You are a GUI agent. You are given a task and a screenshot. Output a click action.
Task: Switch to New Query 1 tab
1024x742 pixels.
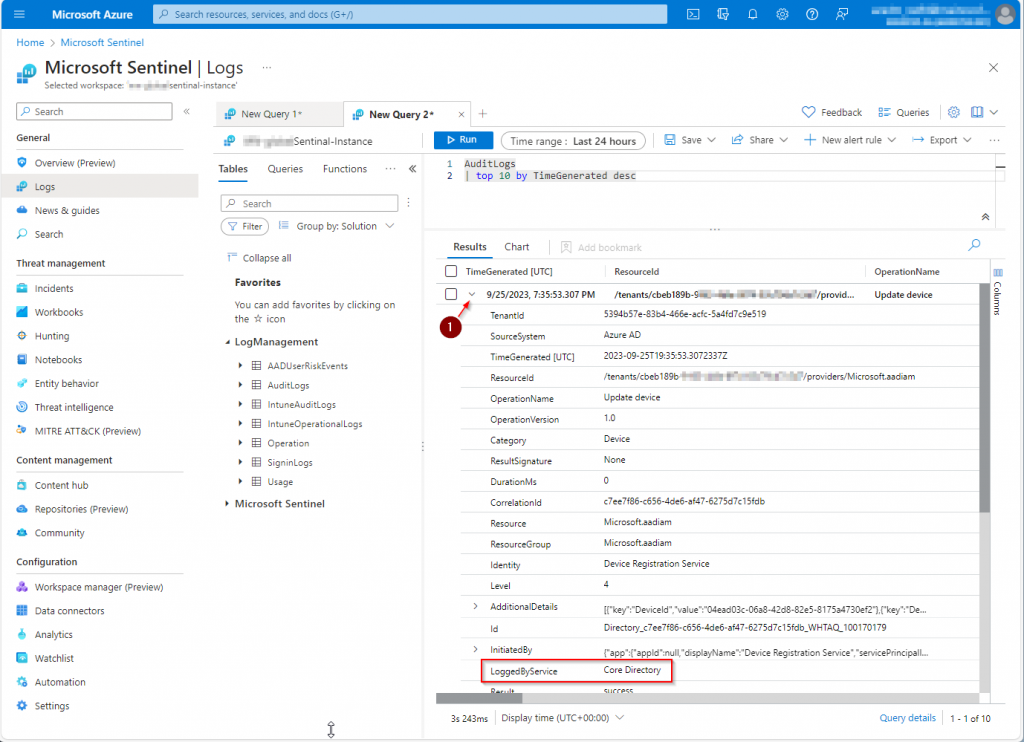pyautogui.click(x=271, y=114)
